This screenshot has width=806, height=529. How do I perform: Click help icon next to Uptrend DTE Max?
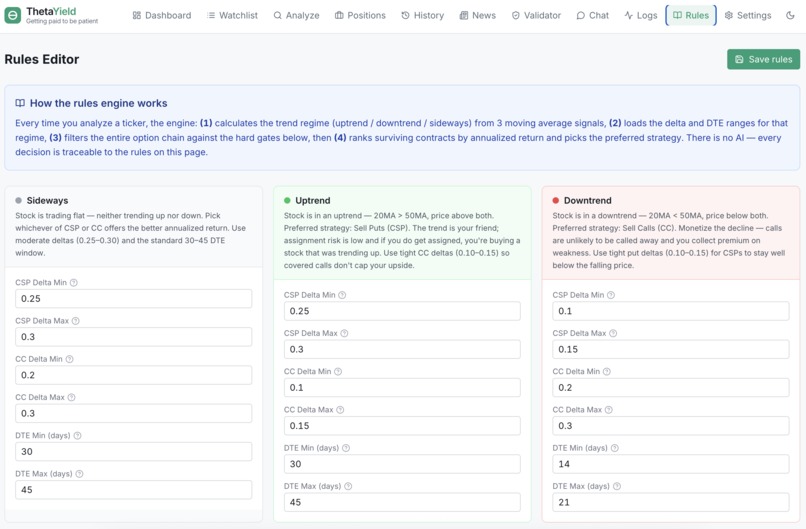coord(348,486)
